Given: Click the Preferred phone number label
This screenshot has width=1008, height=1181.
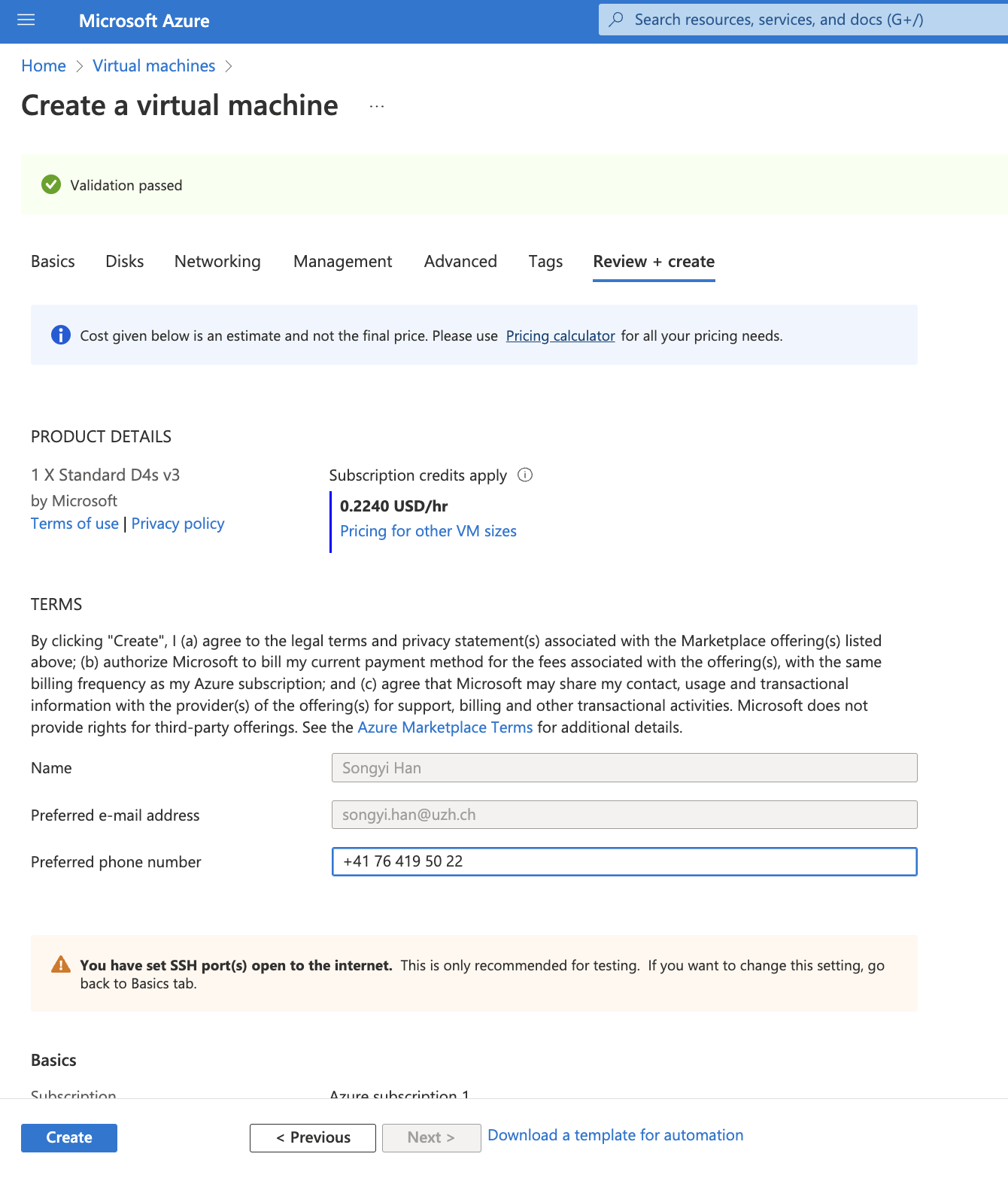Looking at the screenshot, I should [116, 862].
